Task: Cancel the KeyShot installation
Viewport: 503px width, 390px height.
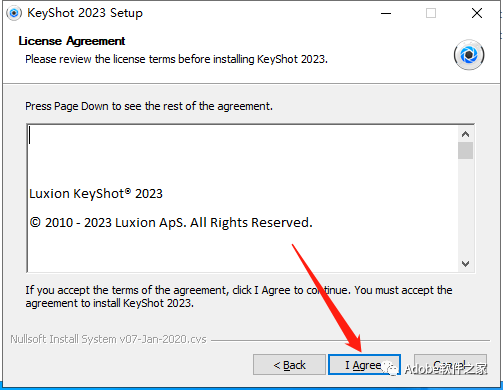Action: coord(450,365)
